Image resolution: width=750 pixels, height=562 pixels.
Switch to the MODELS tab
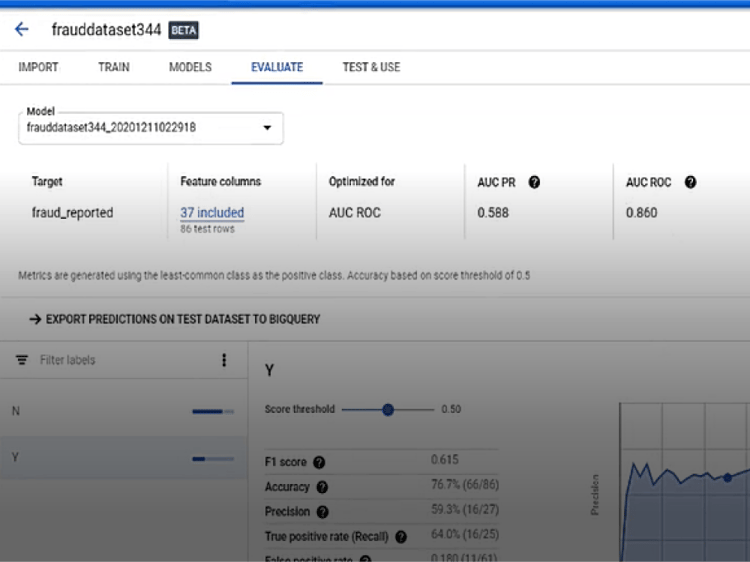[x=190, y=67]
